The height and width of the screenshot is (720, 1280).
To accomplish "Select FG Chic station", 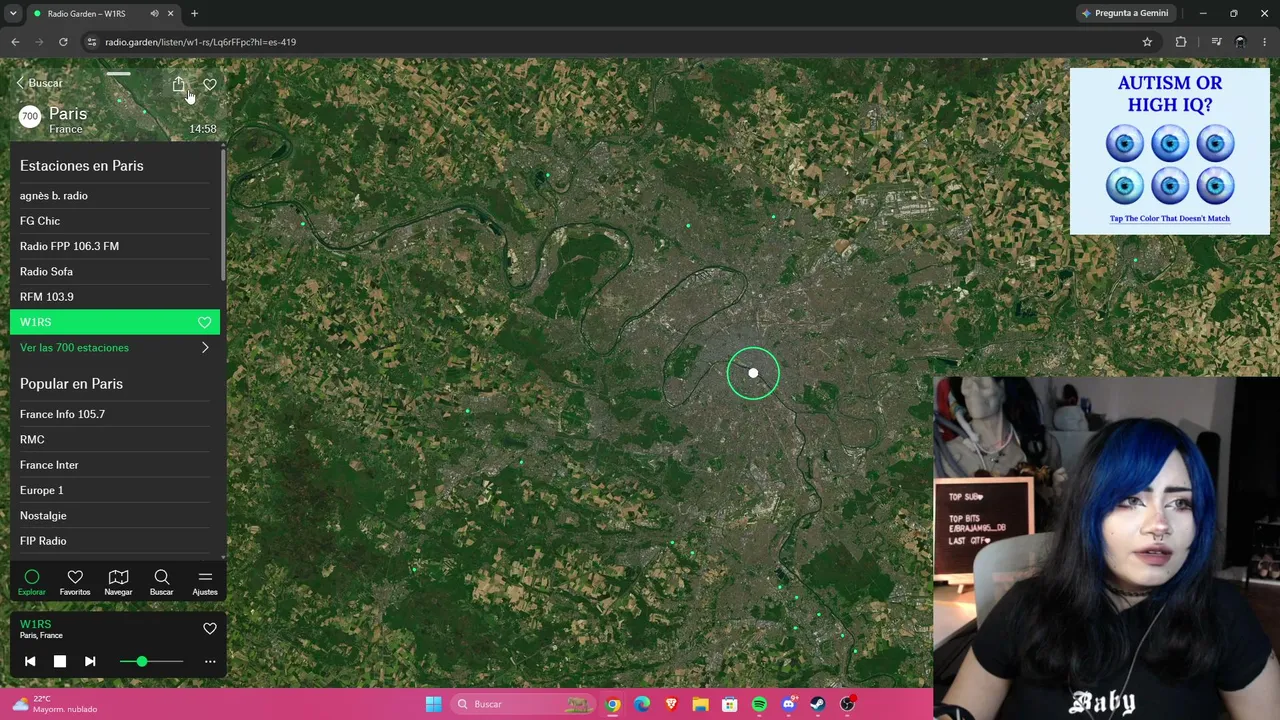I will pos(115,221).
